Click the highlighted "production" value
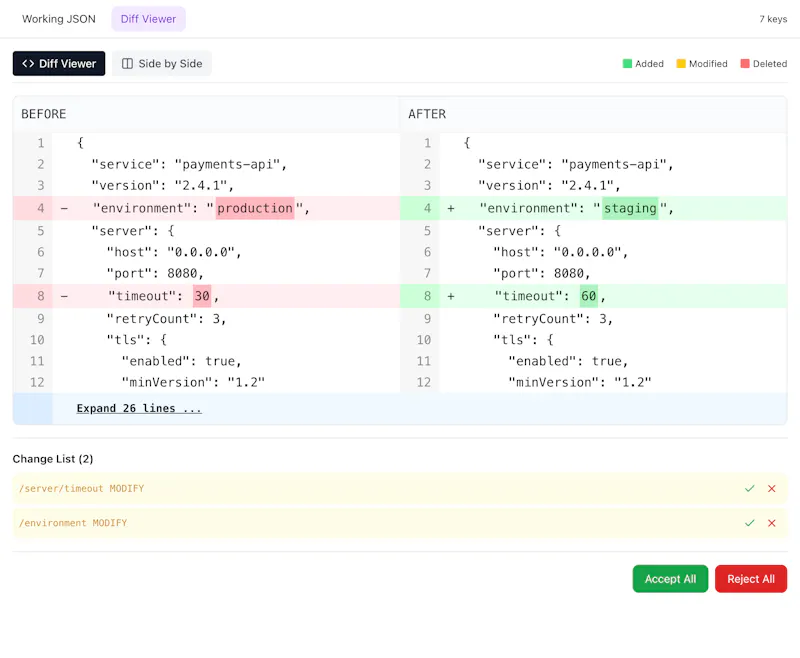Image resolution: width=800 pixels, height=658 pixels. pyautogui.click(x=255, y=208)
